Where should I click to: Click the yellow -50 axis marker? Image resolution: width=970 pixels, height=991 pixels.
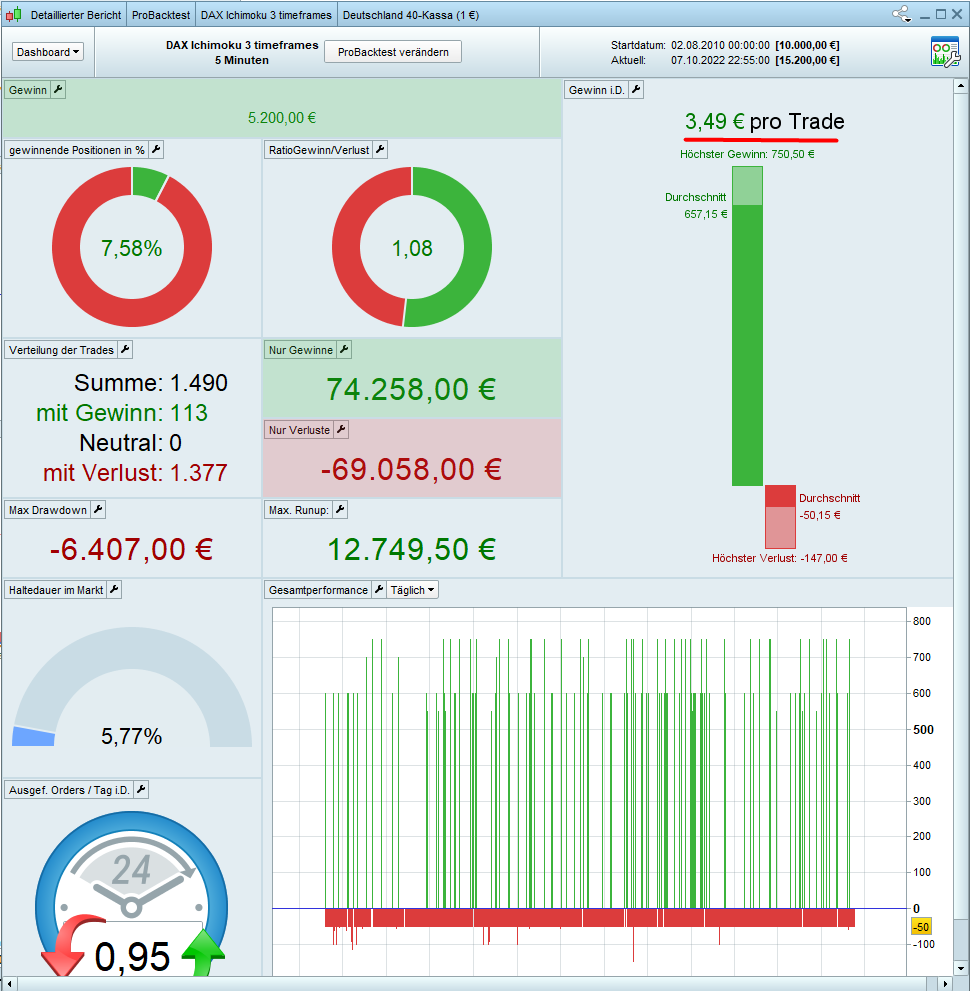(x=921, y=927)
